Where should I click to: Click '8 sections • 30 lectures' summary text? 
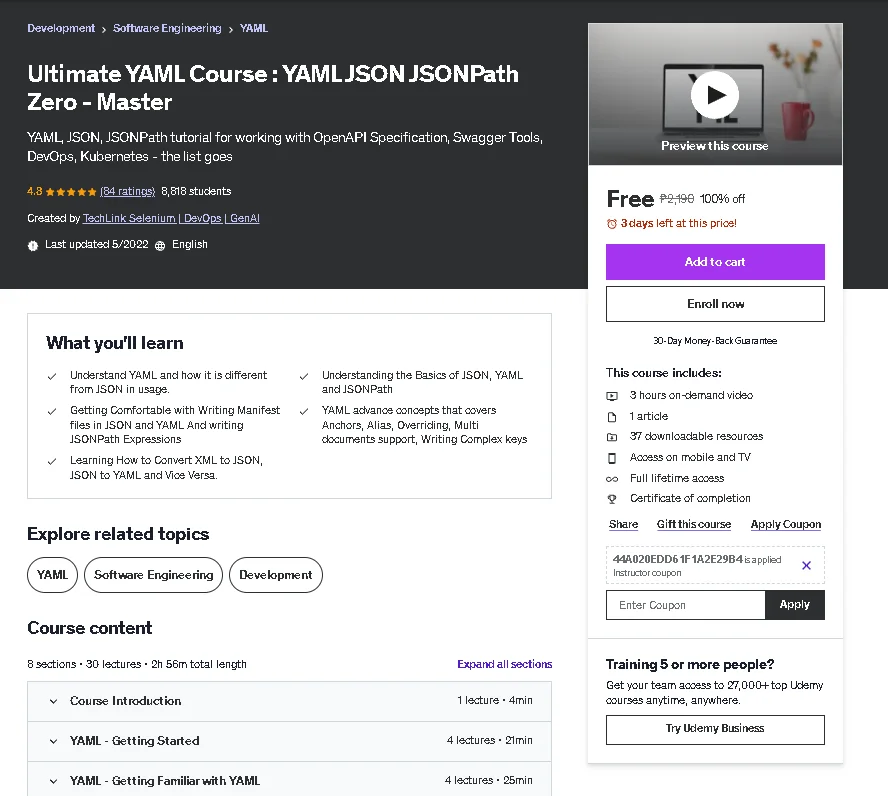tap(84, 664)
